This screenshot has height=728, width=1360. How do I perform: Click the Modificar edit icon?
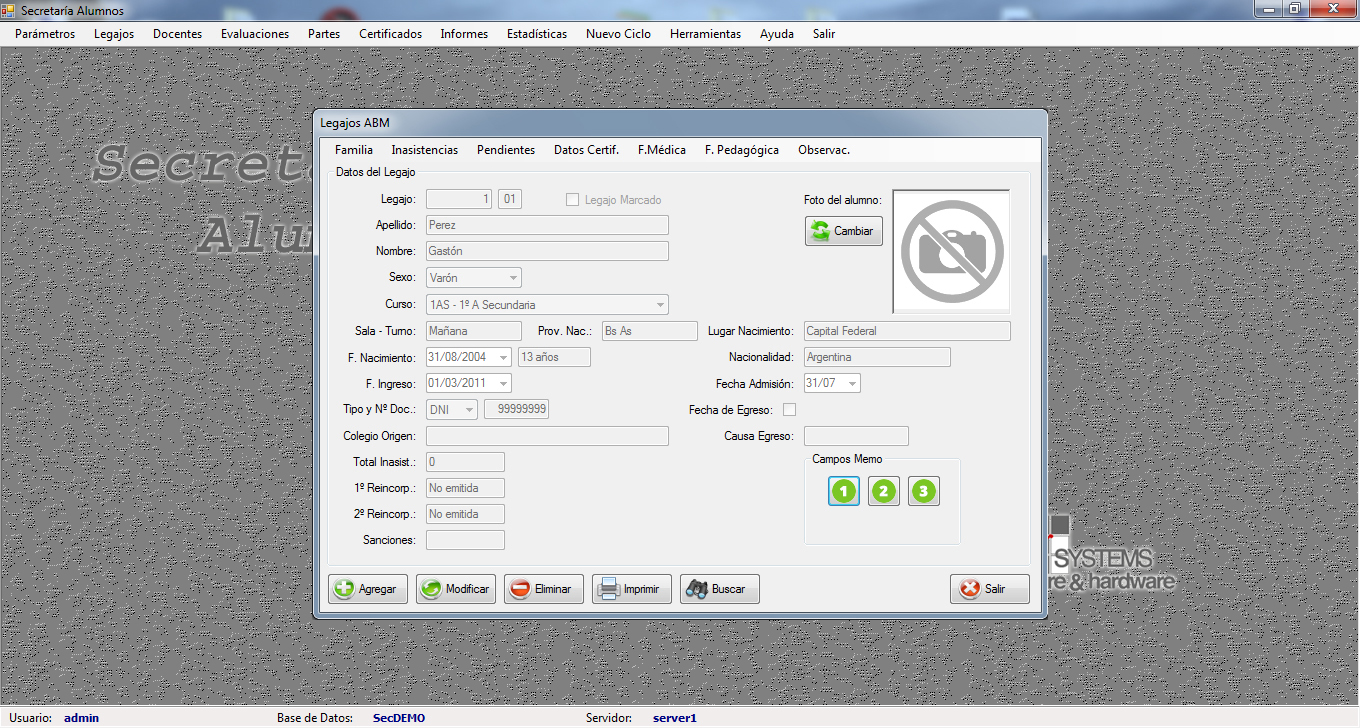[x=432, y=589]
